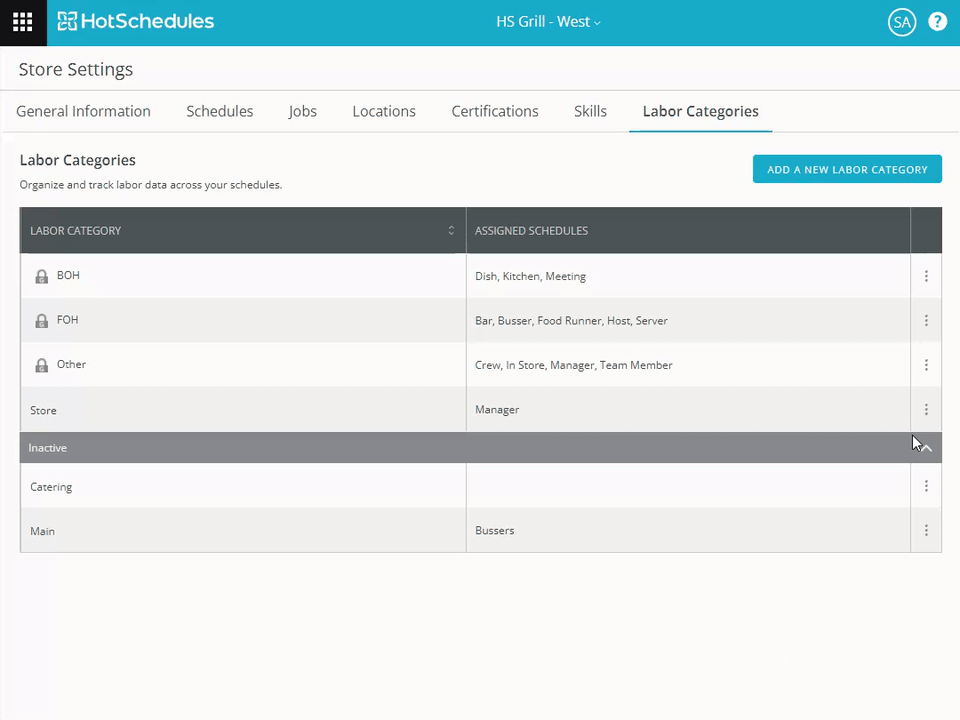Screen dimensions: 960x720
Task: Switch to the Certifications tab
Action: coord(495,111)
